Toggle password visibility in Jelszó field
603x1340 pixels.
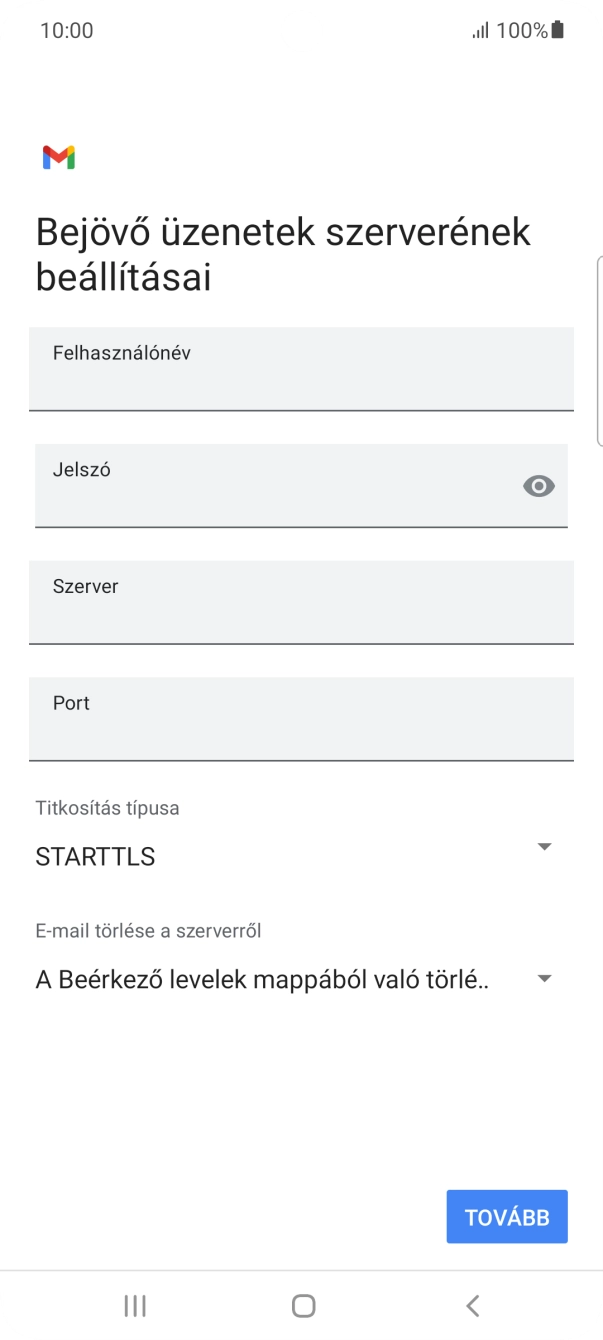[538, 485]
